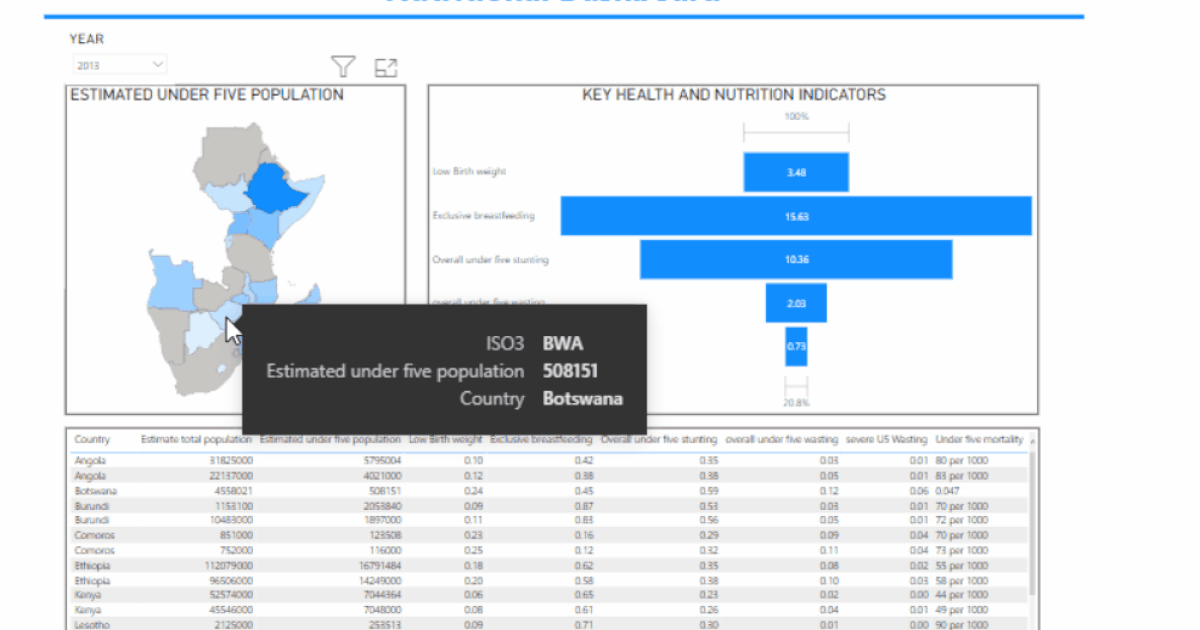Select the Lesotho row in table

tap(550, 625)
